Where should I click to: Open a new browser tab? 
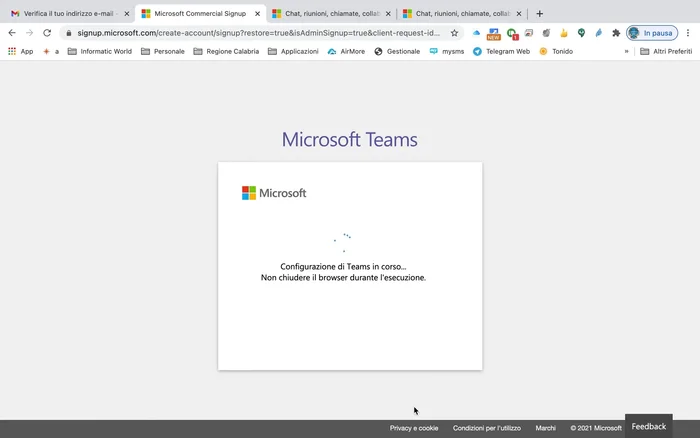(x=539, y=14)
